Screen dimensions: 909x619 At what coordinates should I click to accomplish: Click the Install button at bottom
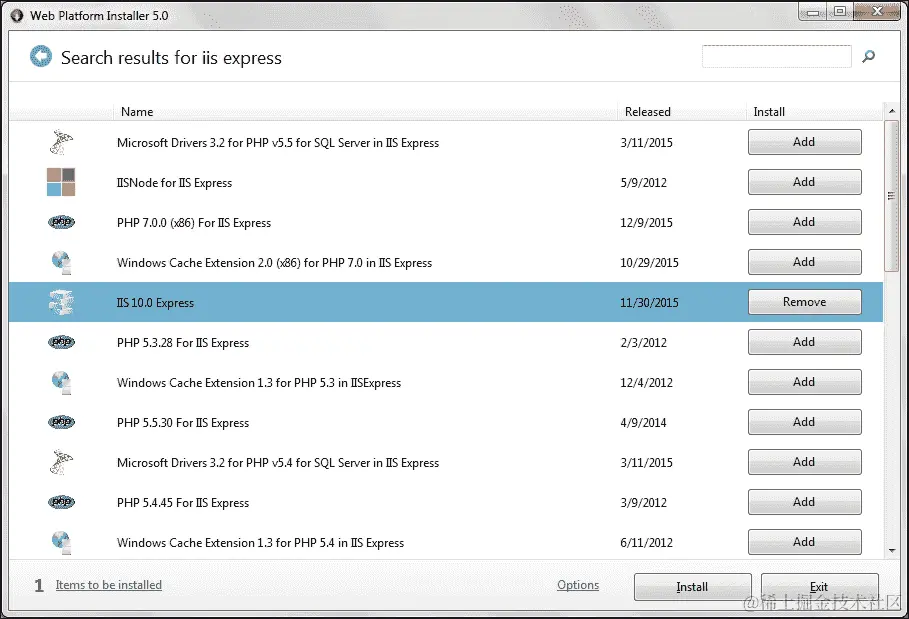[x=692, y=587]
